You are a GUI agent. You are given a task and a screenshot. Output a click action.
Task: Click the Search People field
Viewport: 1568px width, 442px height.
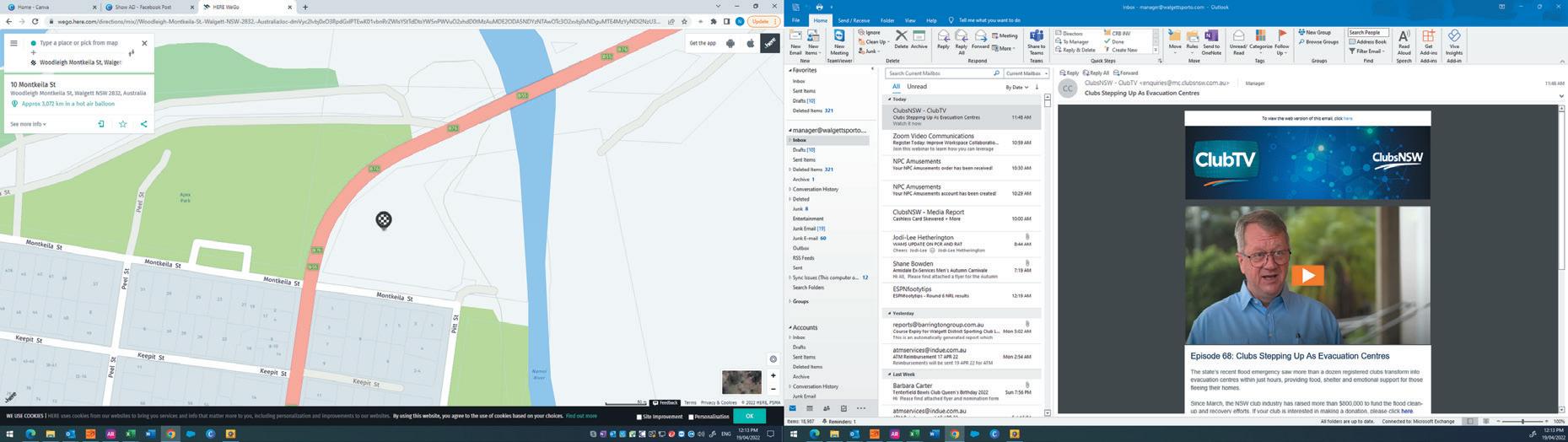click(x=1367, y=32)
